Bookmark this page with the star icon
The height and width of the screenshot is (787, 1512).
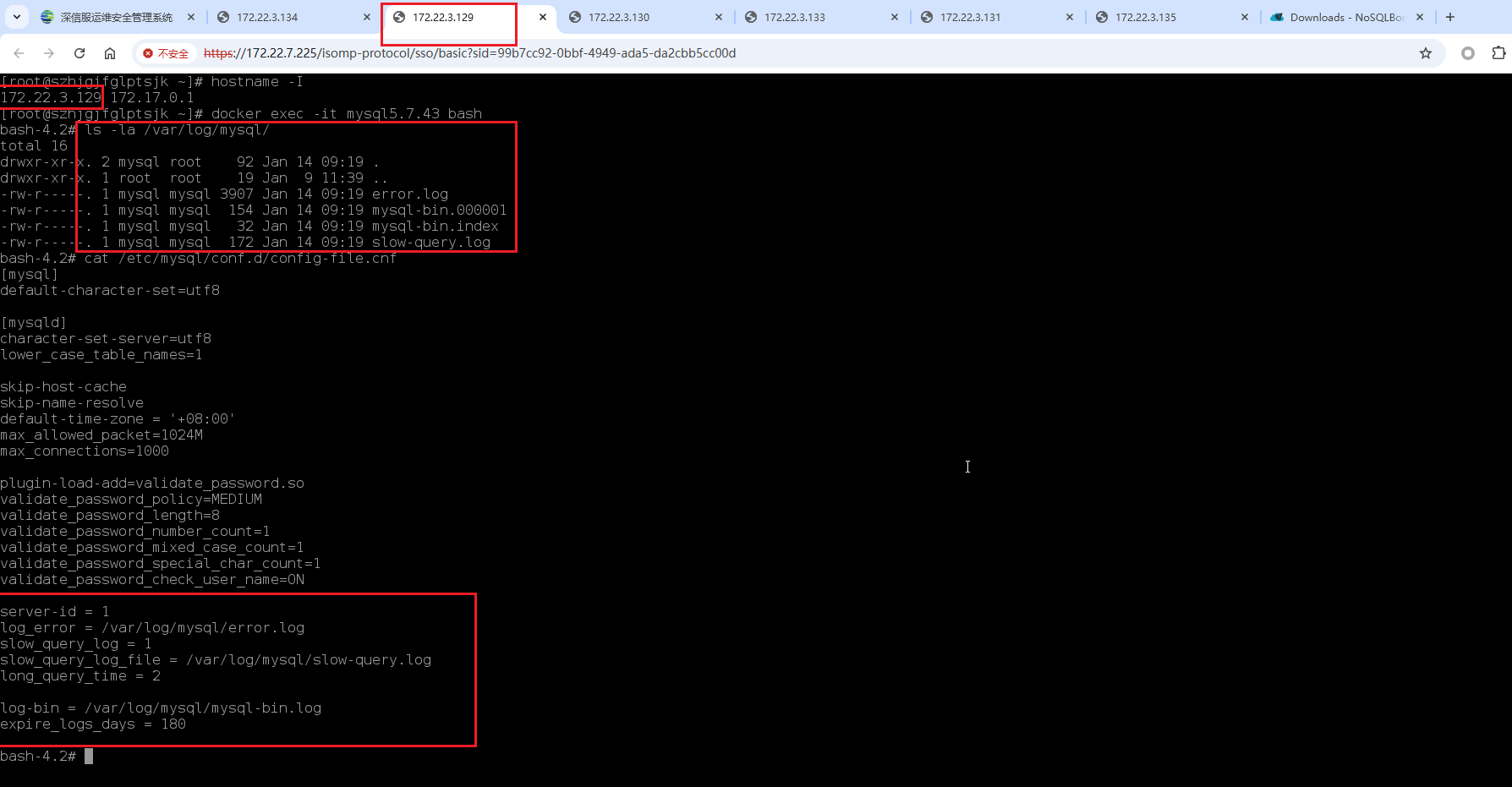click(x=1426, y=53)
